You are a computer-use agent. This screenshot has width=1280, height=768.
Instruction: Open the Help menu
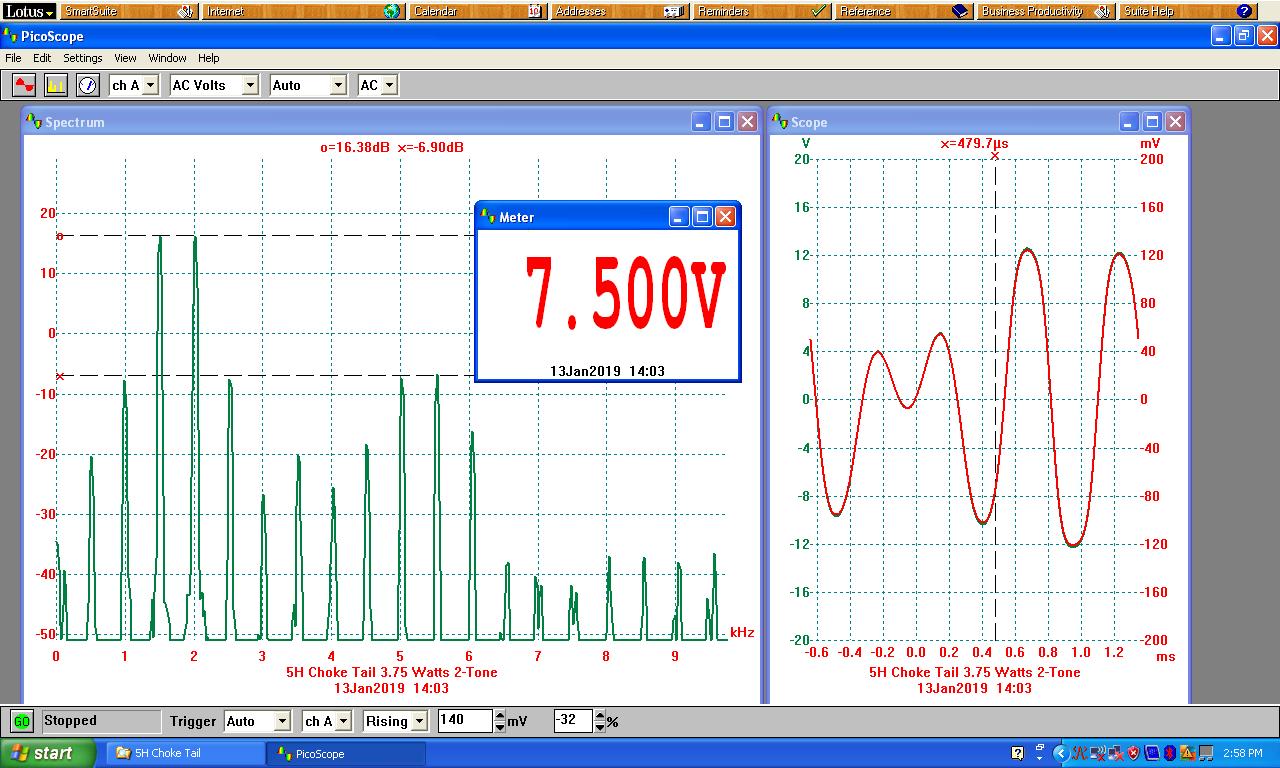coord(208,58)
